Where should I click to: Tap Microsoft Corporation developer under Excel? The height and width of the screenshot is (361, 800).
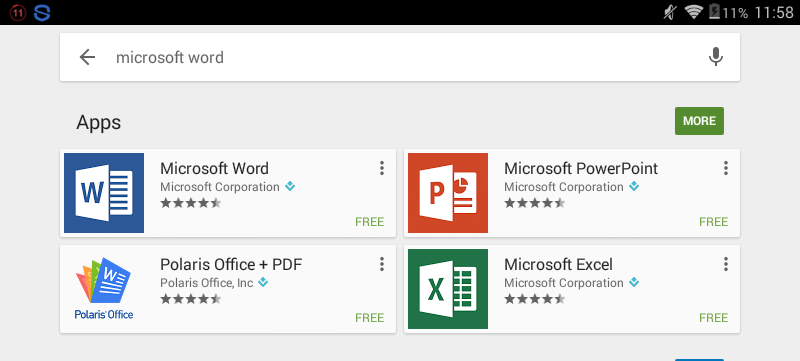(x=564, y=283)
